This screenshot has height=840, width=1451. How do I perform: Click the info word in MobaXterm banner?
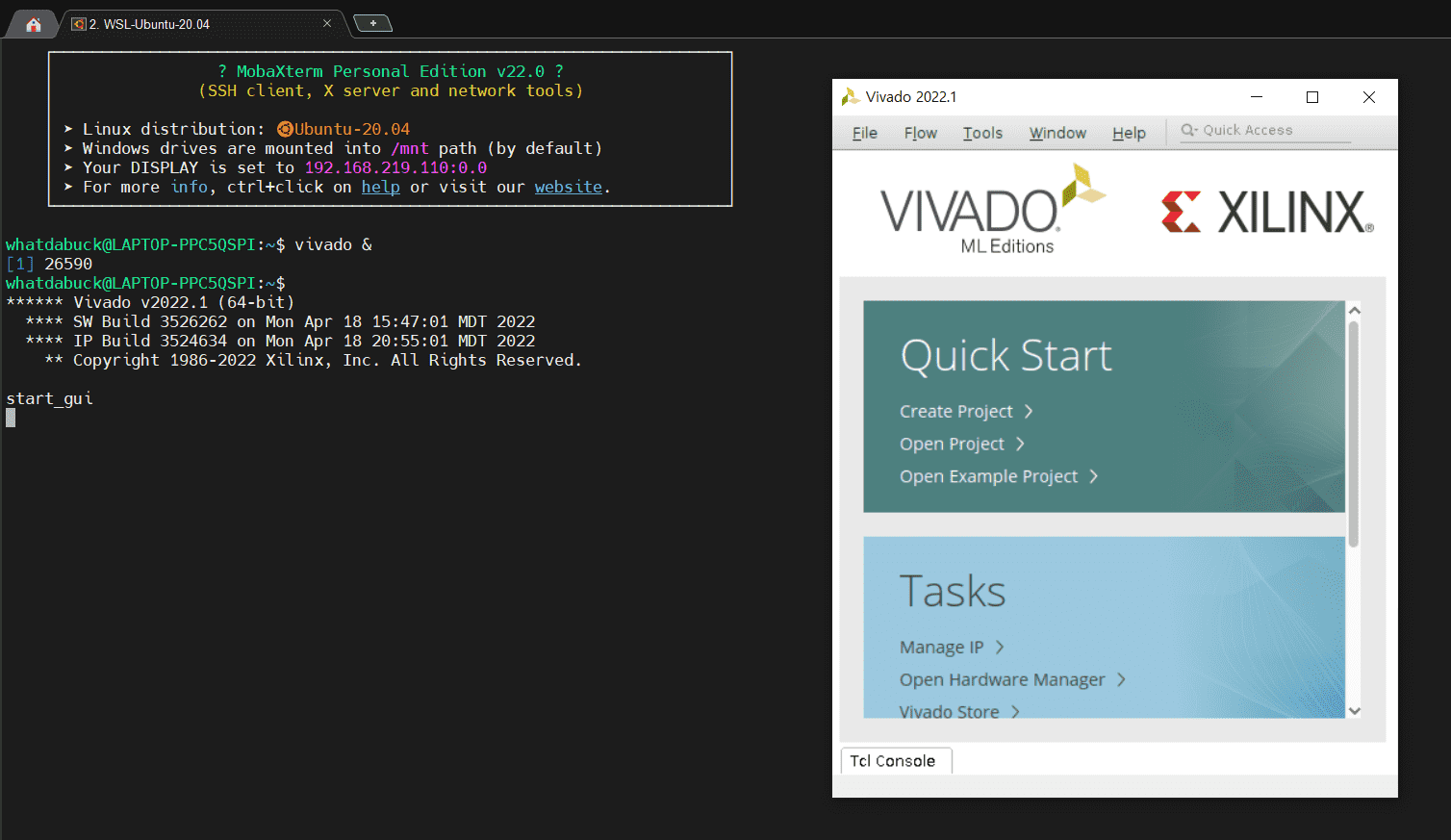190,187
